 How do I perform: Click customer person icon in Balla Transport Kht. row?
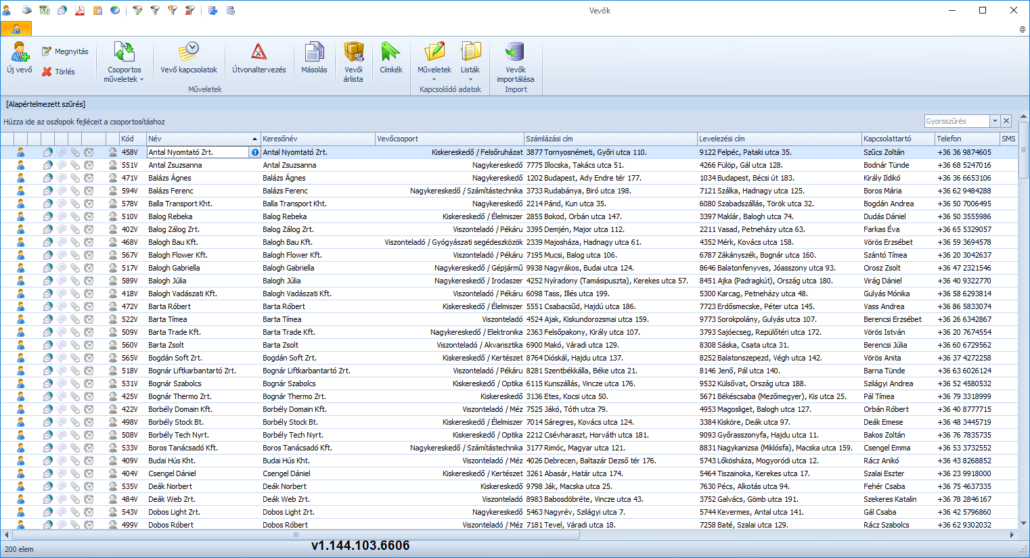(x=21, y=204)
